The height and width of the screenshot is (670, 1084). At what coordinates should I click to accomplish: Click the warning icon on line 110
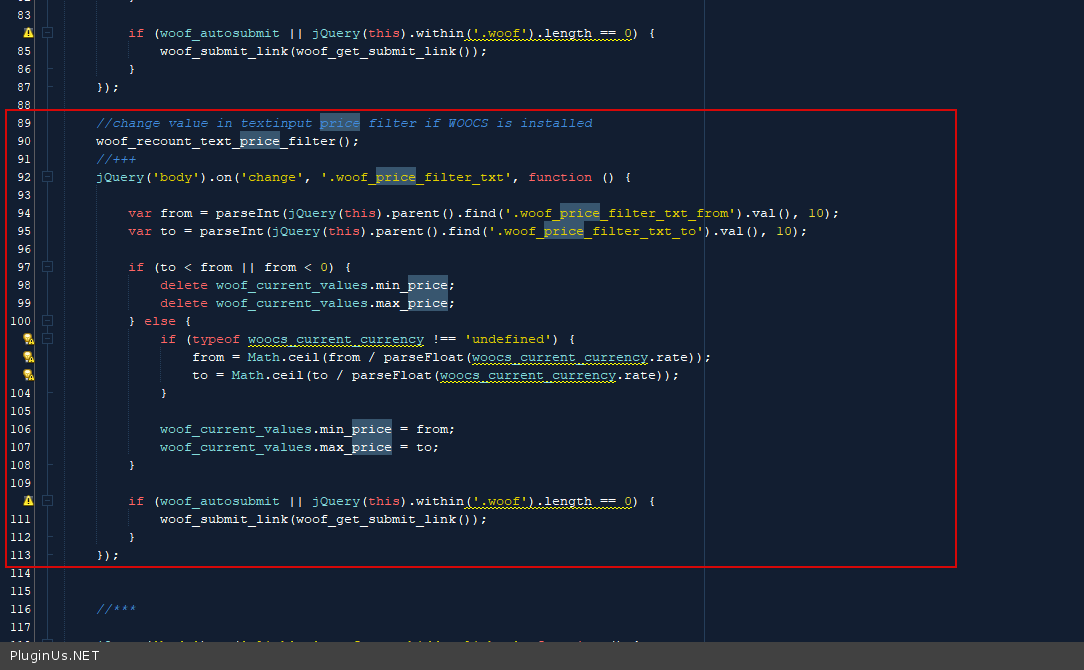28,501
